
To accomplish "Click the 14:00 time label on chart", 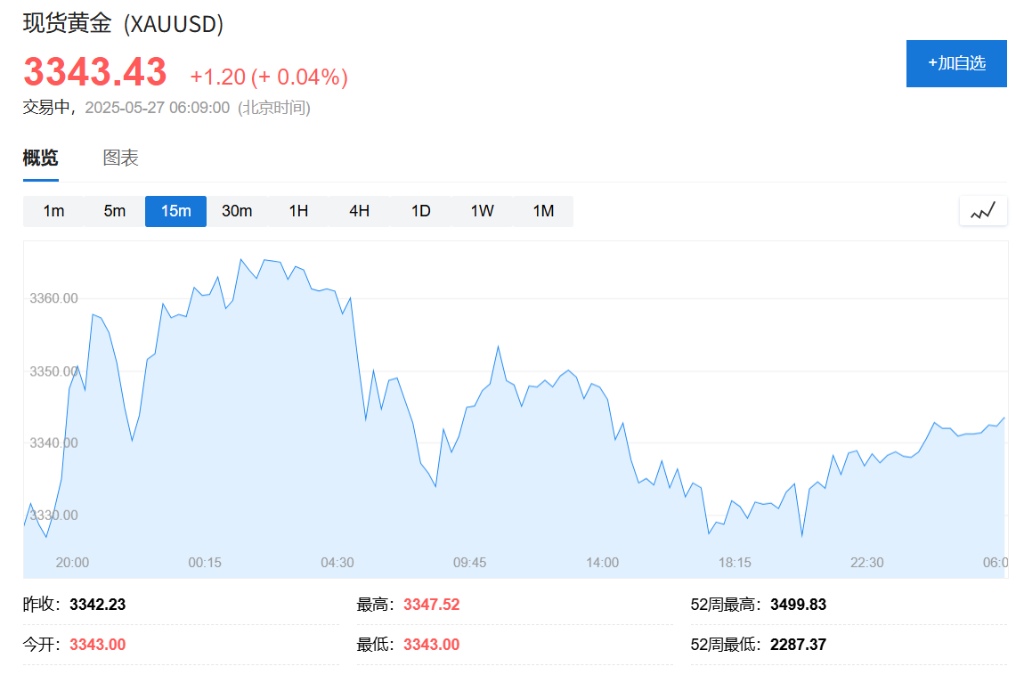I will click(x=602, y=563).
